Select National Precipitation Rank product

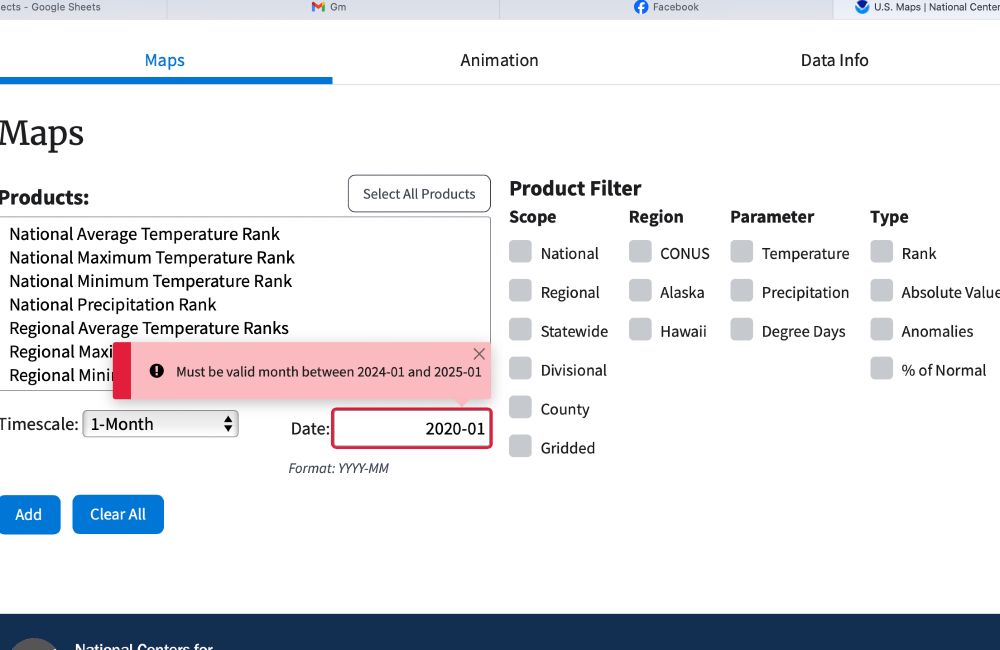(x=245, y=305)
